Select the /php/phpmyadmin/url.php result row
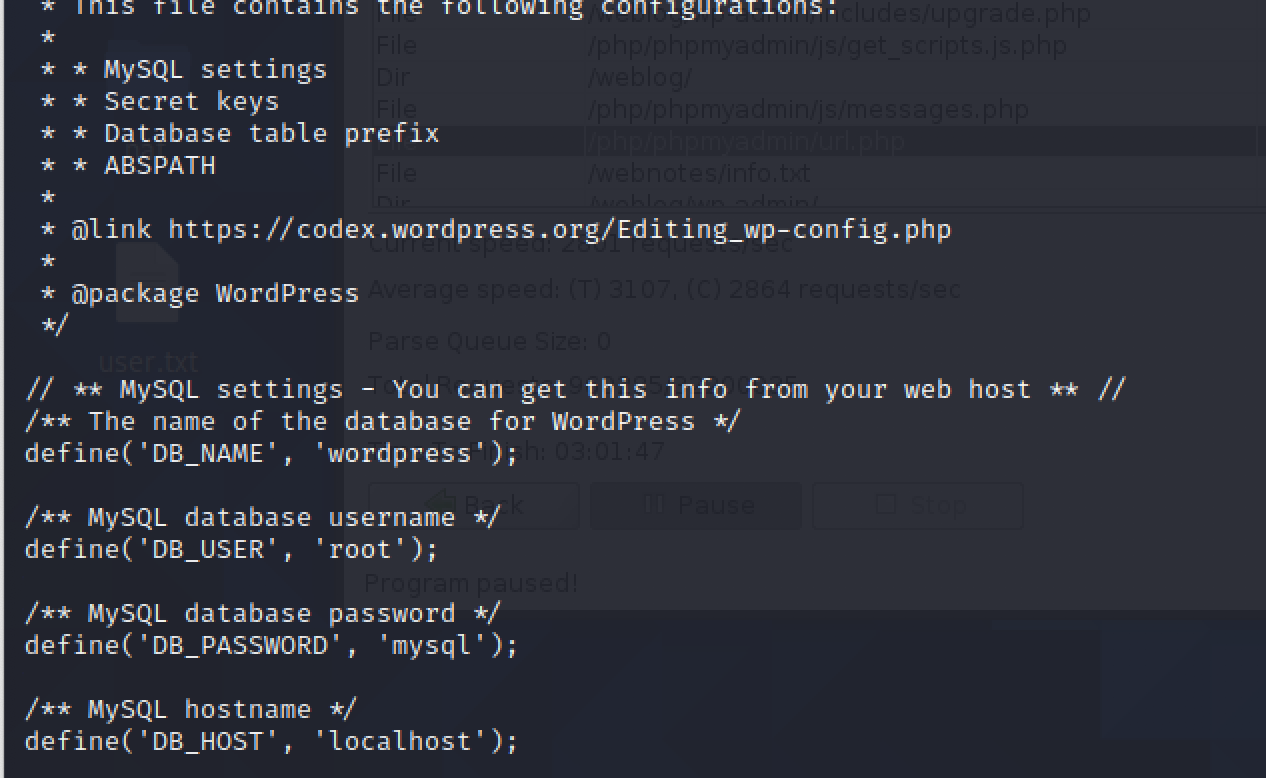This screenshot has height=778, width=1266. pyautogui.click(x=820, y=141)
